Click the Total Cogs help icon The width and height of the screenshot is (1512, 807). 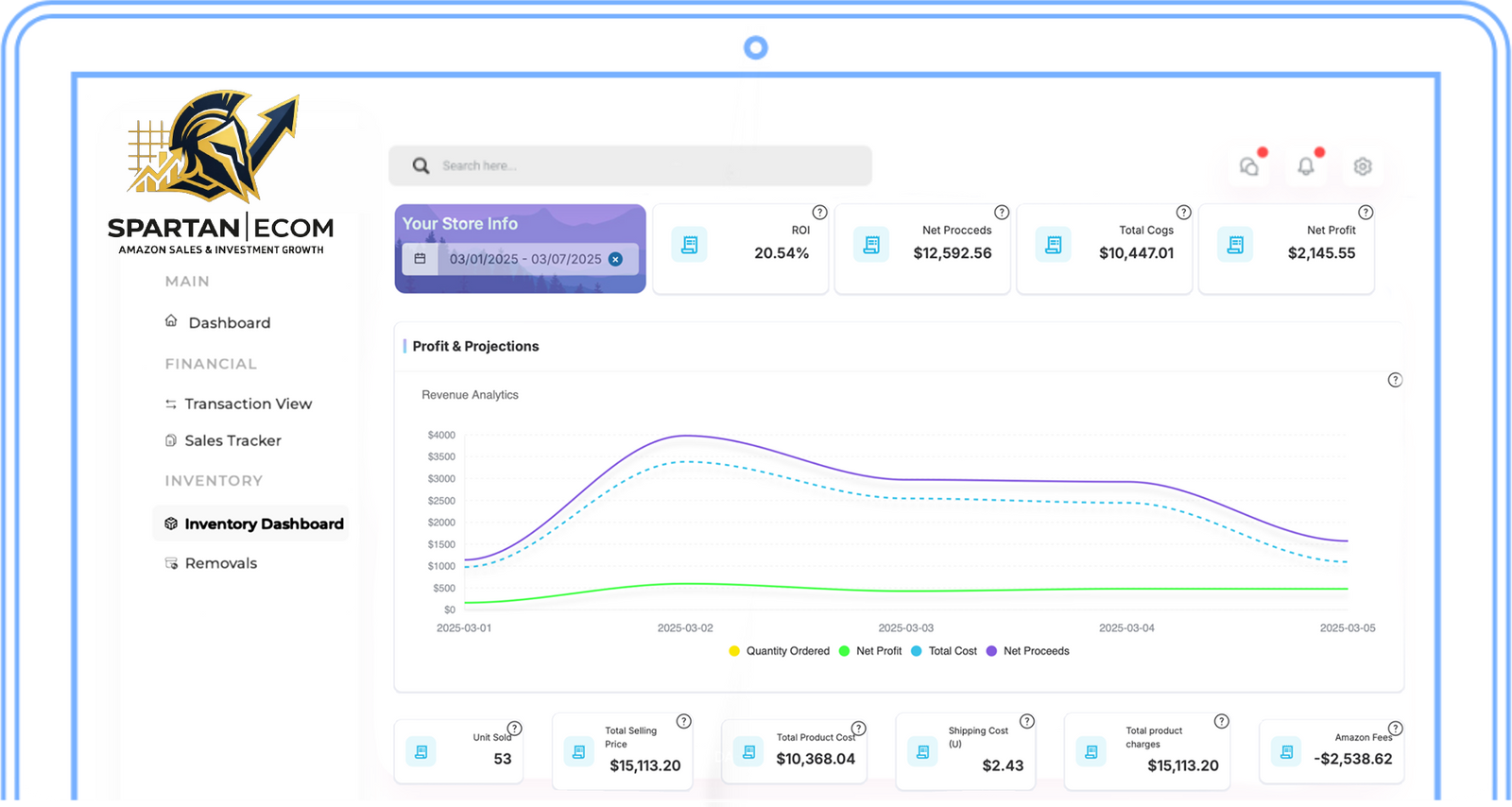[x=1183, y=213]
